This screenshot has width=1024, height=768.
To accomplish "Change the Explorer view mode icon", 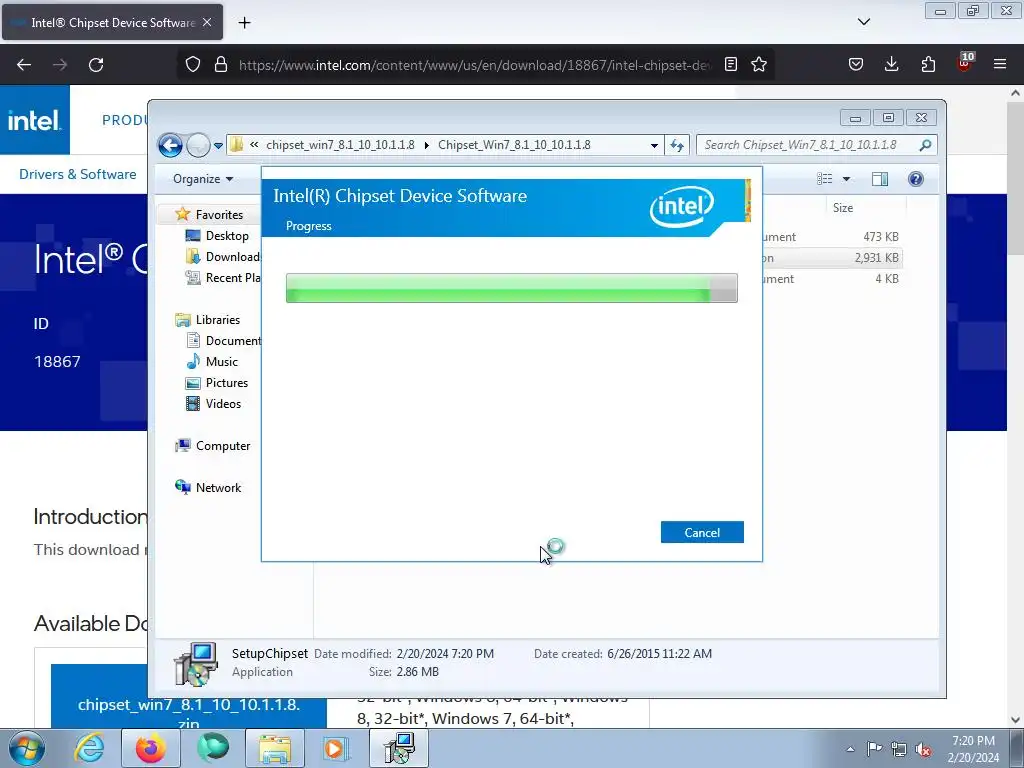I will coord(825,179).
